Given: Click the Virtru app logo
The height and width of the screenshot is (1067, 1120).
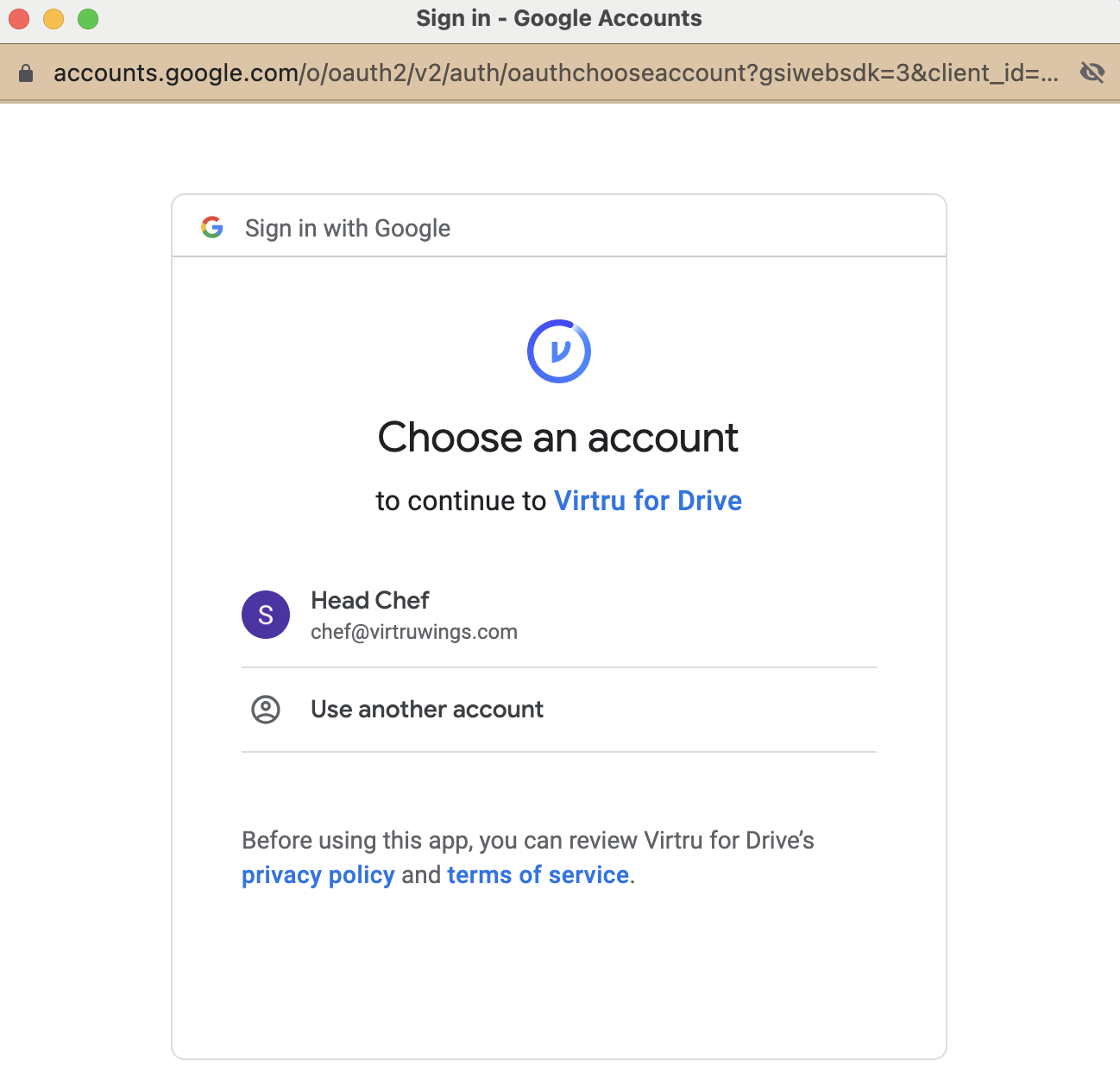Looking at the screenshot, I should [x=559, y=351].
